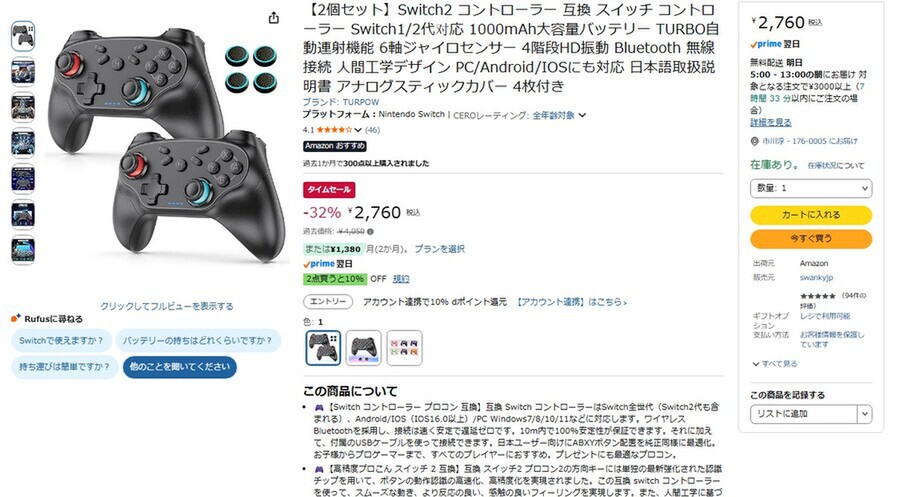Click the star rating icons under brand

tap(334, 130)
